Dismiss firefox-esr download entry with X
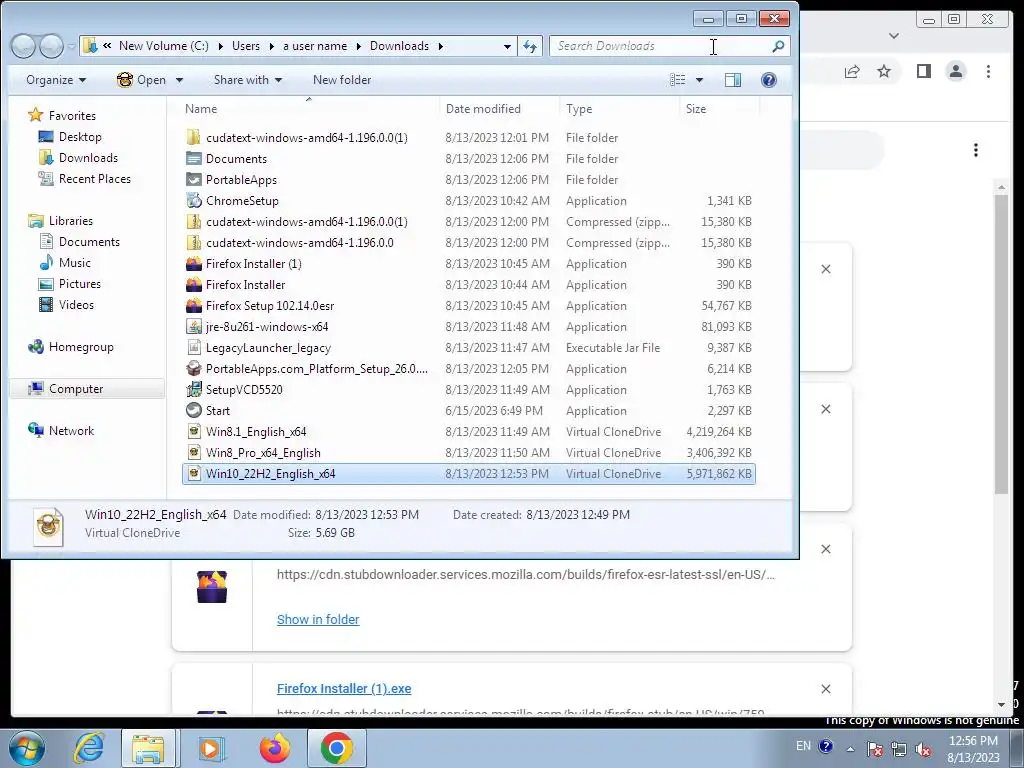 tap(825, 549)
